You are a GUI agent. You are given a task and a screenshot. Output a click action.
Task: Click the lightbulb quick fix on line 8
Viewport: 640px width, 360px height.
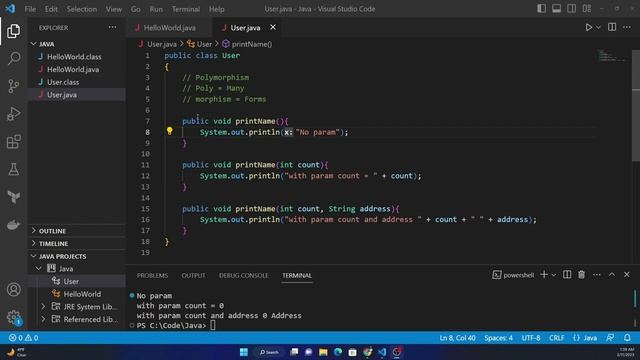pos(169,131)
